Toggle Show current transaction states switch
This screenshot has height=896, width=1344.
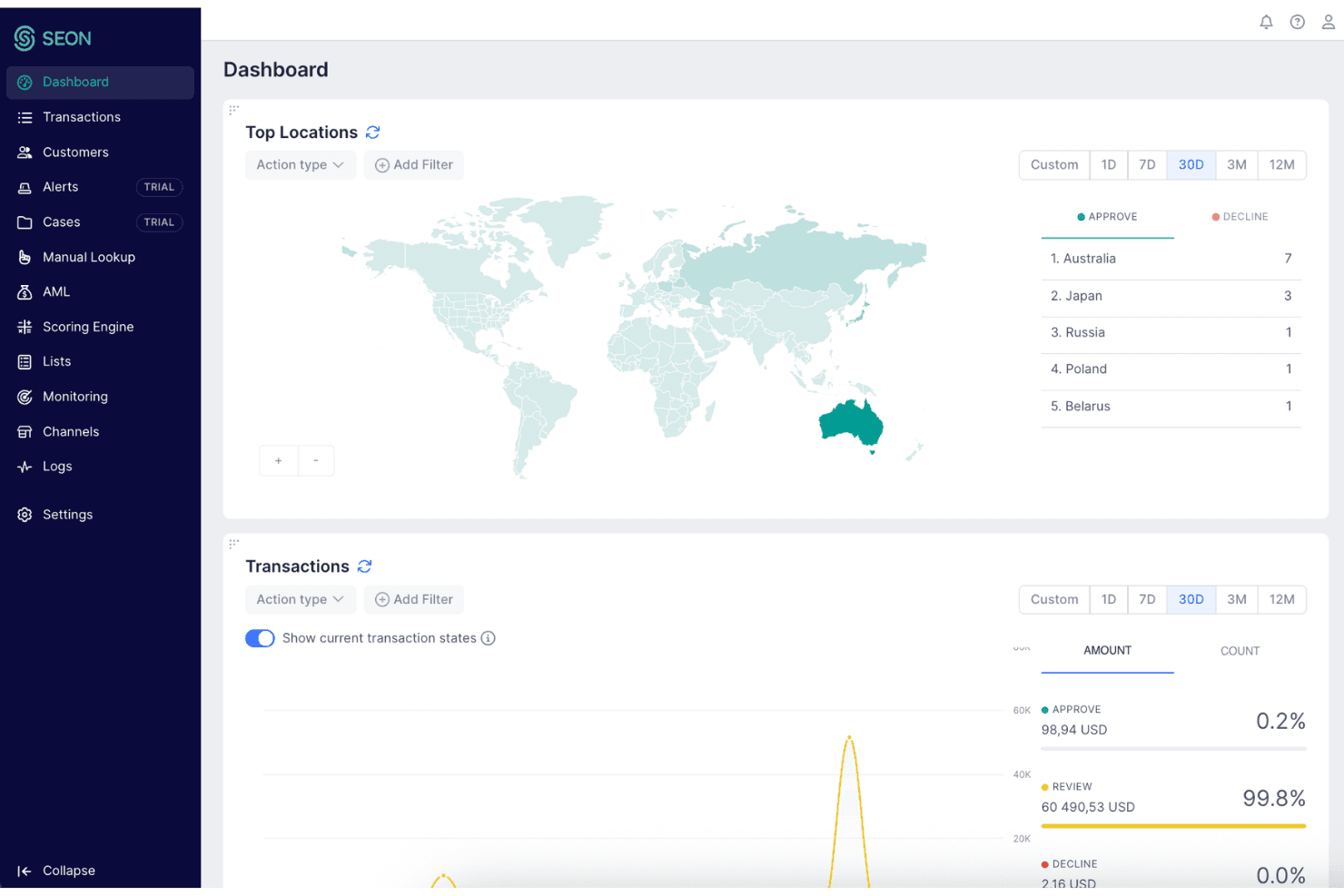260,638
